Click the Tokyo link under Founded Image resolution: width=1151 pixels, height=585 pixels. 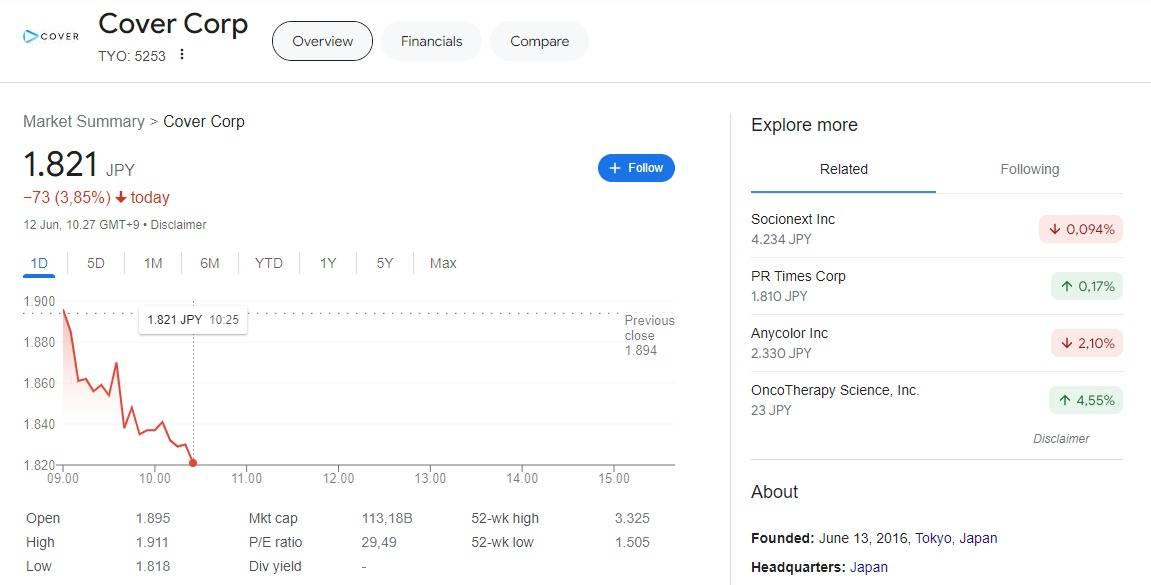click(934, 538)
